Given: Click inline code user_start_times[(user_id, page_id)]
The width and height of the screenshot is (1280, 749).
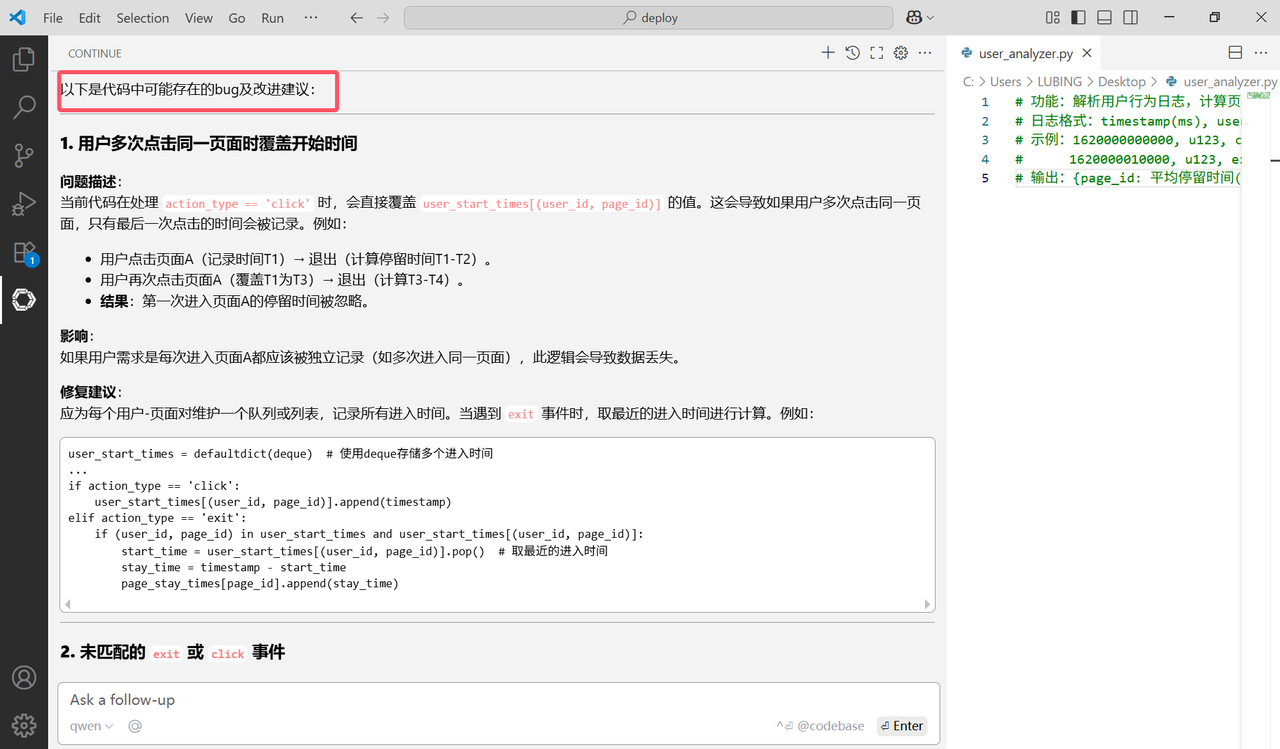Looking at the screenshot, I should [542, 203].
